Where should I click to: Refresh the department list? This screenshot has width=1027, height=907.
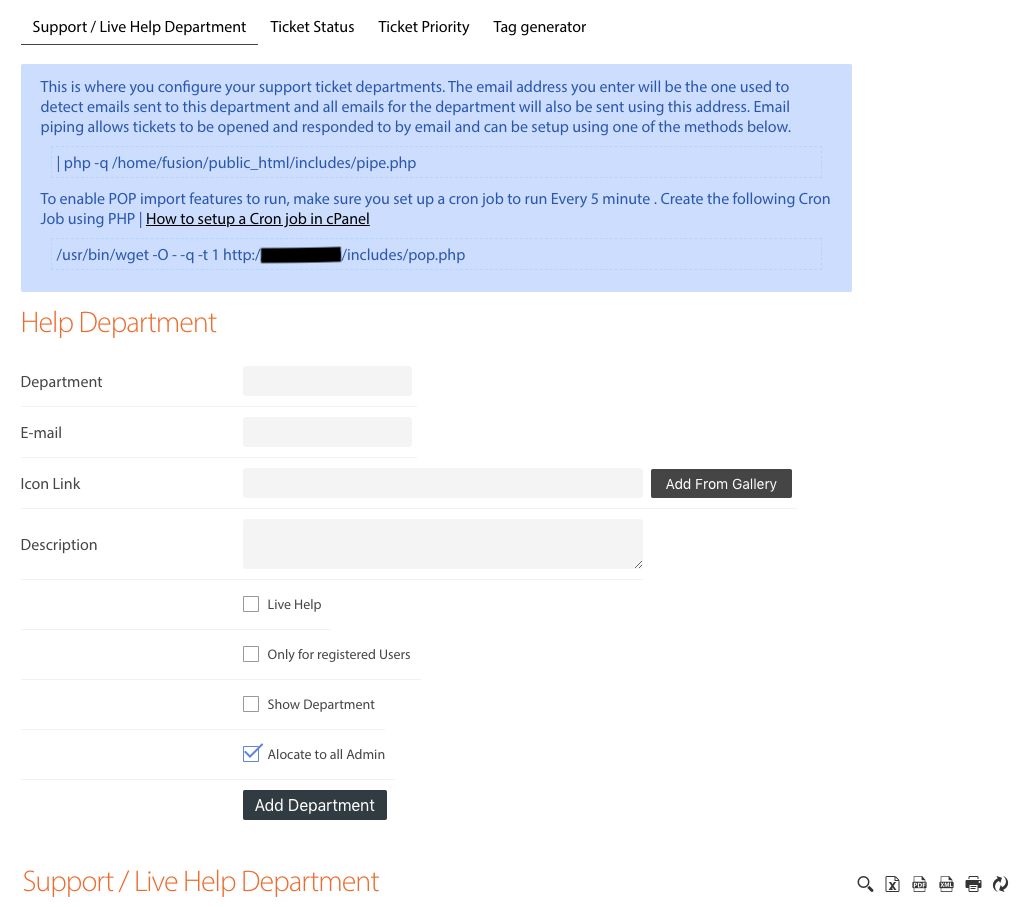(1000, 884)
